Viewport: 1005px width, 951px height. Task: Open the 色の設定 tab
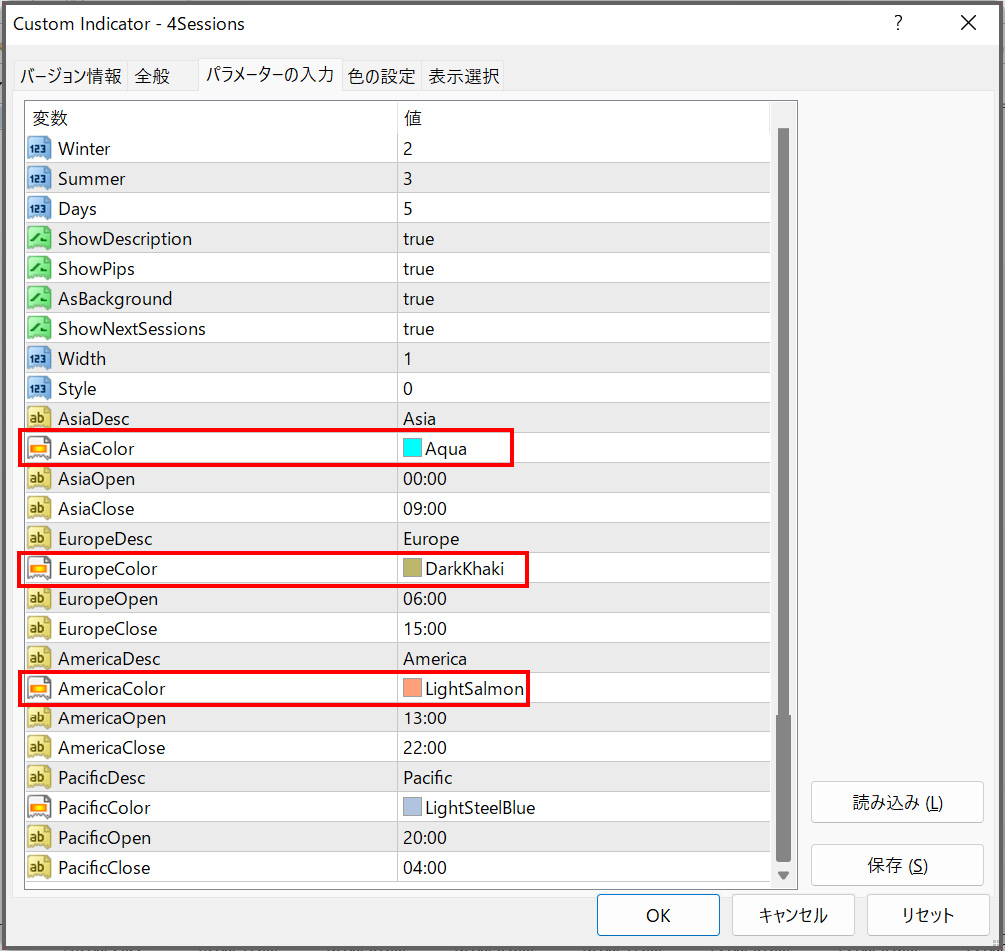pos(381,76)
